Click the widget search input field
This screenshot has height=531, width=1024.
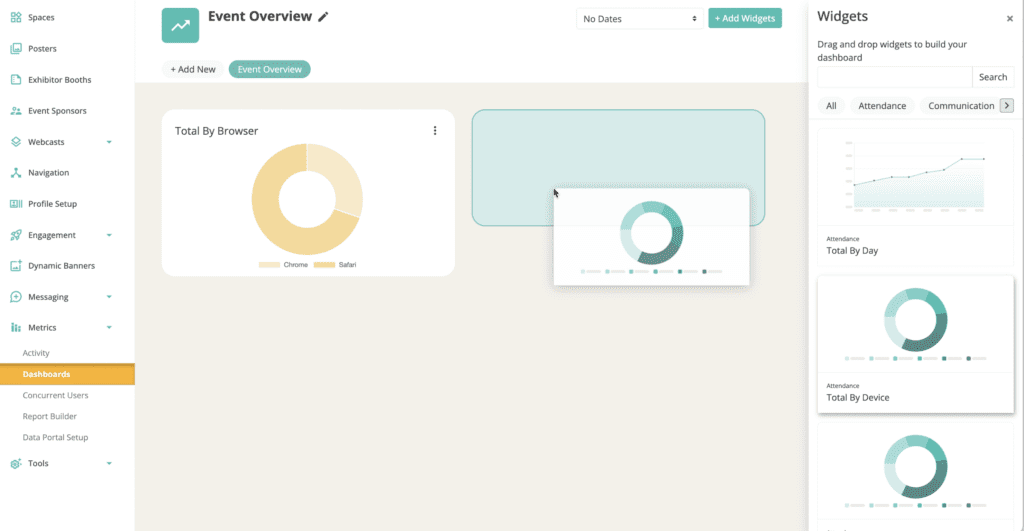pyautogui.click(x=894, y=77)
